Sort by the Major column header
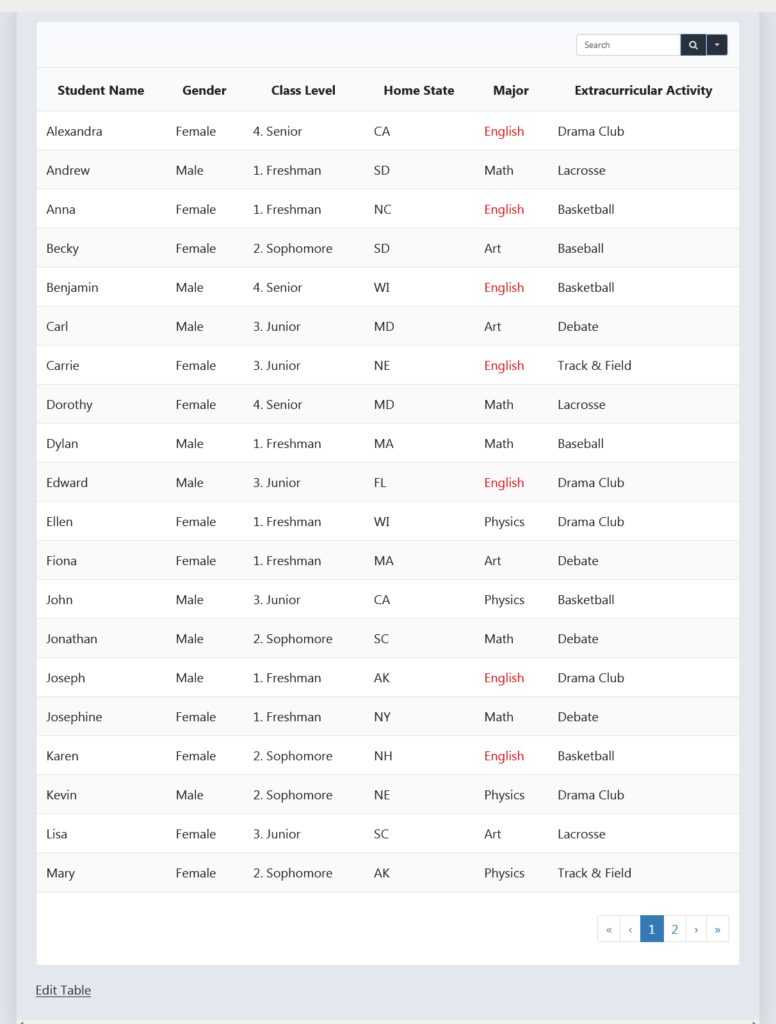 point(510,90)
